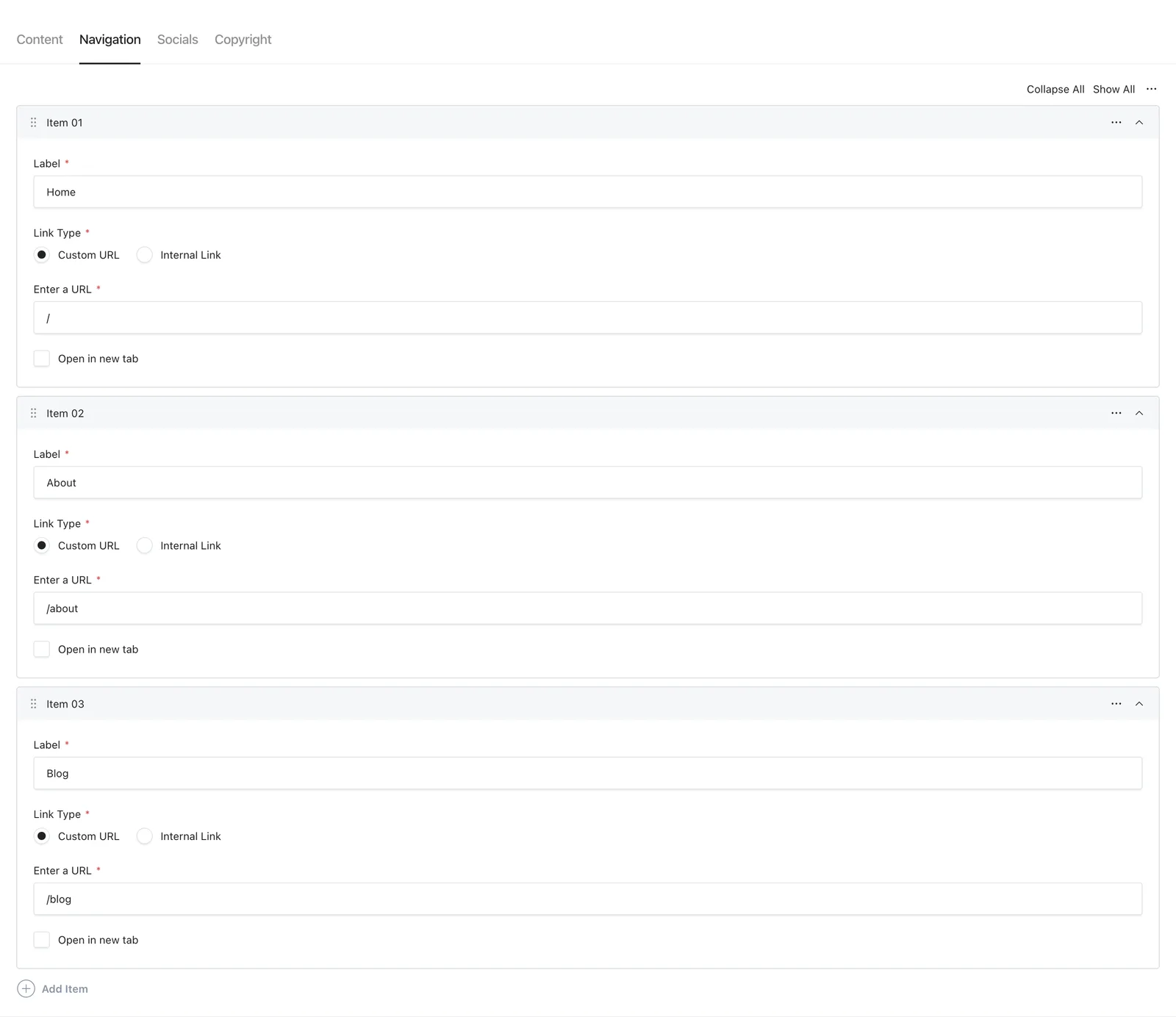Grab the drag handle for Item 01

pyautogui.click(x=33, y=123)
